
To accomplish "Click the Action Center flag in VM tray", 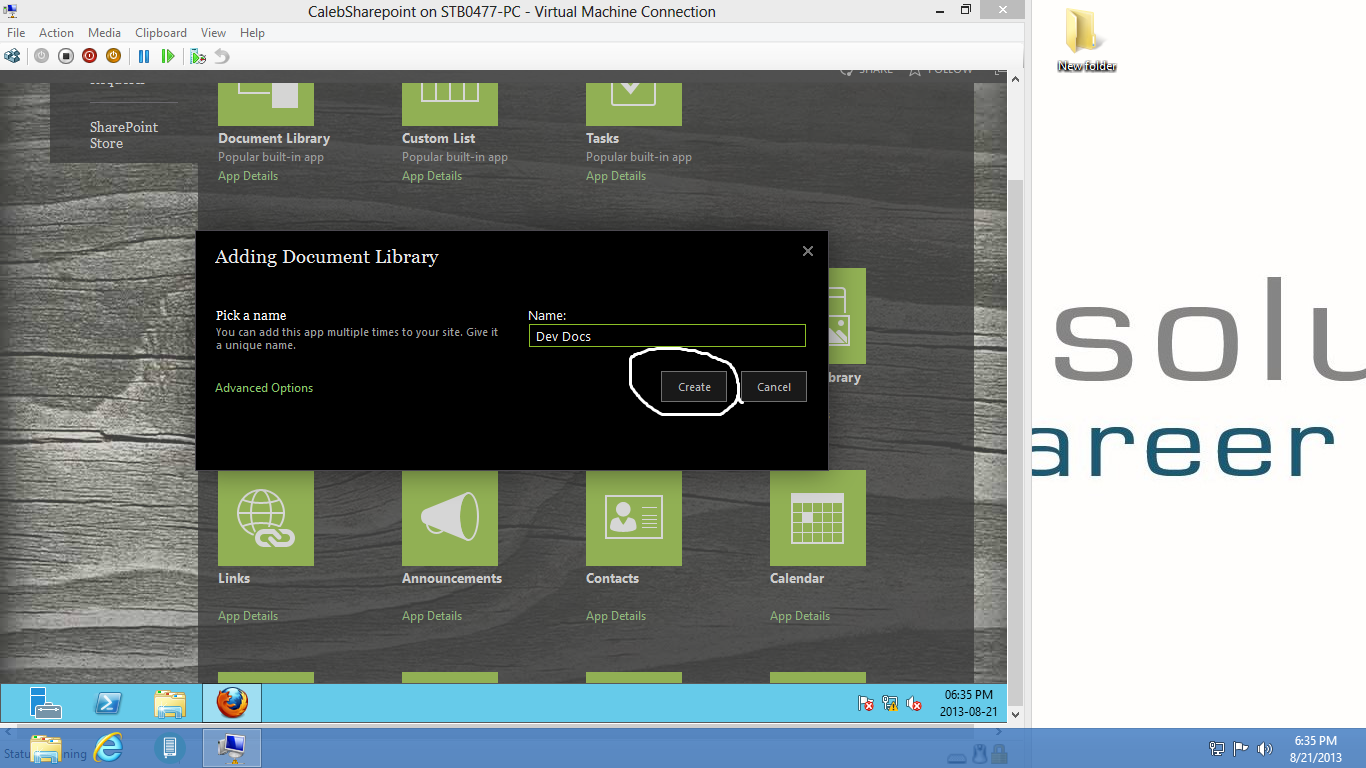I will pos(866,704).
